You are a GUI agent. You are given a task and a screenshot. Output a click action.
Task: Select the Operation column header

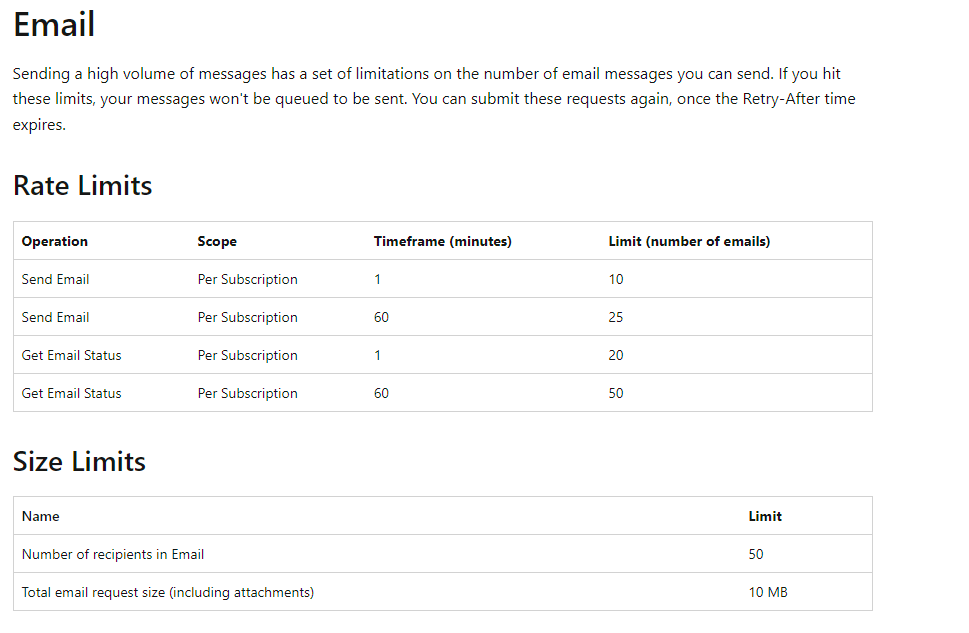pyautogui.click(x=54, y=241)
